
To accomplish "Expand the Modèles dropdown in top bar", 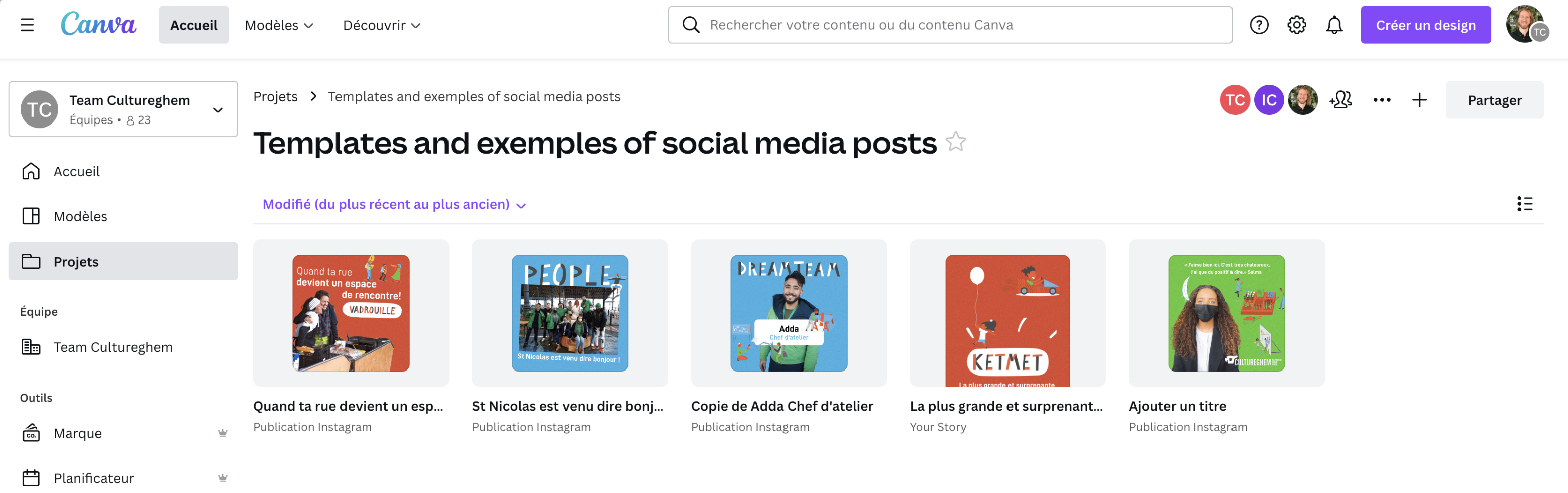I will click(279, 25).
